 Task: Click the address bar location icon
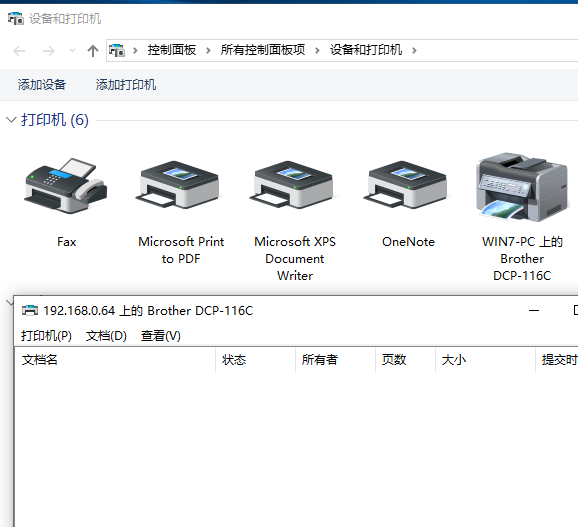[117, 50]
